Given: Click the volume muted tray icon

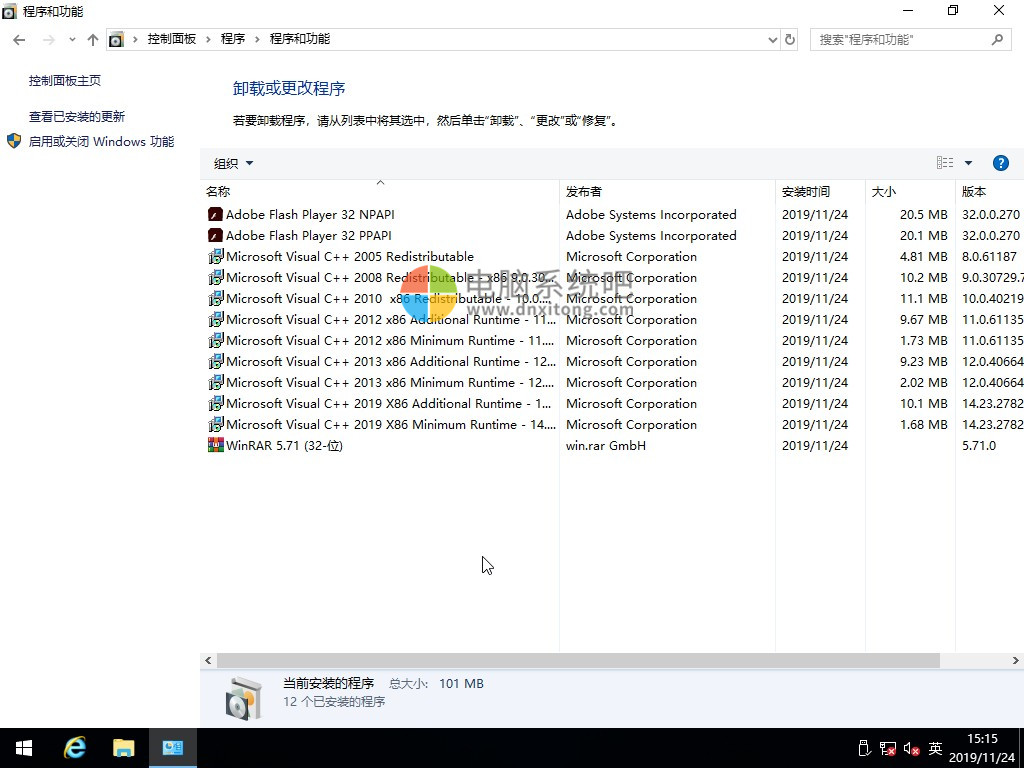Looking at the screenshot, I should [x=911, y=748].
